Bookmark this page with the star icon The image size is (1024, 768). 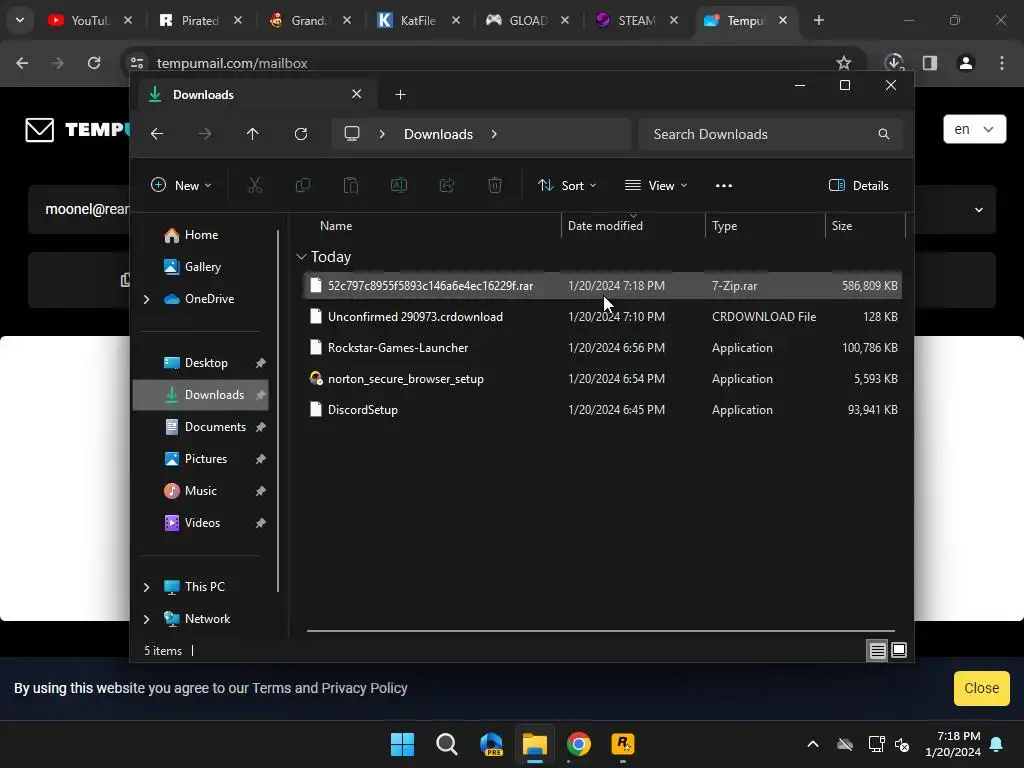[844, 63]
